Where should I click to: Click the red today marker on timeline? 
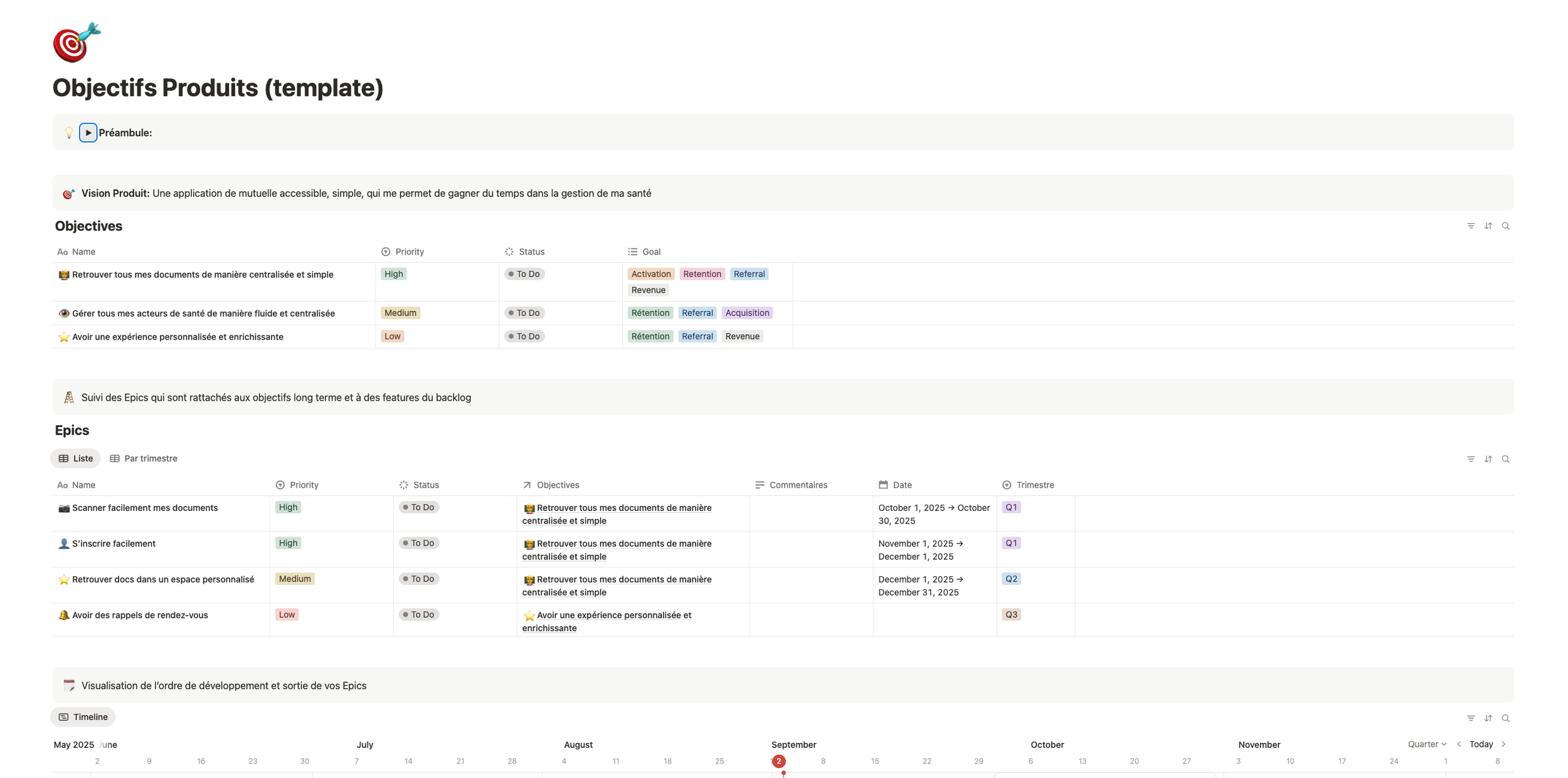point(778,761)
